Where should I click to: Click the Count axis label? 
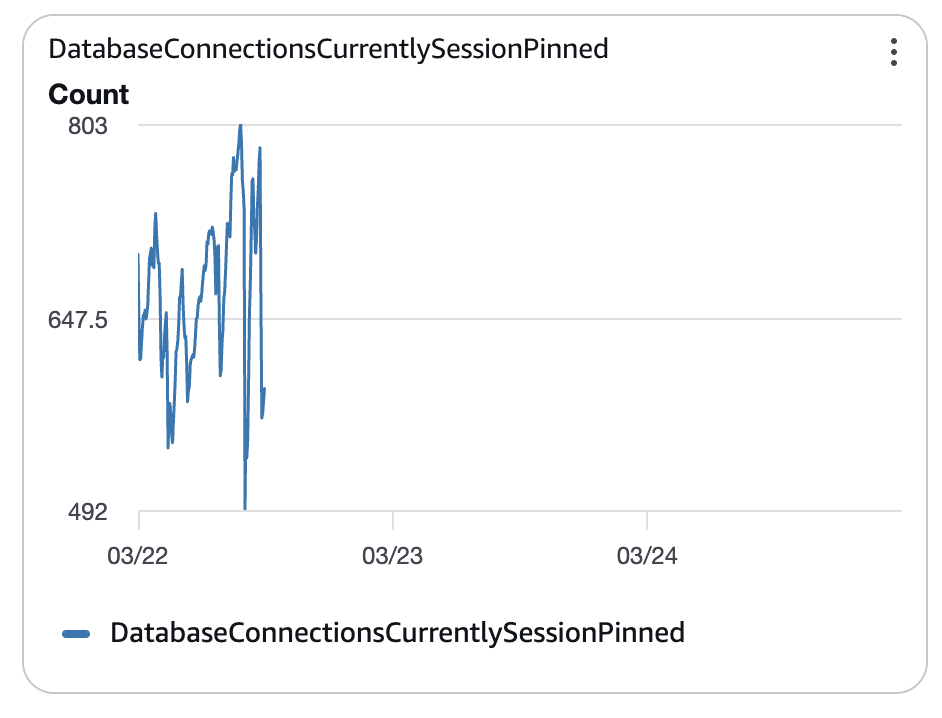pos(88,94)
